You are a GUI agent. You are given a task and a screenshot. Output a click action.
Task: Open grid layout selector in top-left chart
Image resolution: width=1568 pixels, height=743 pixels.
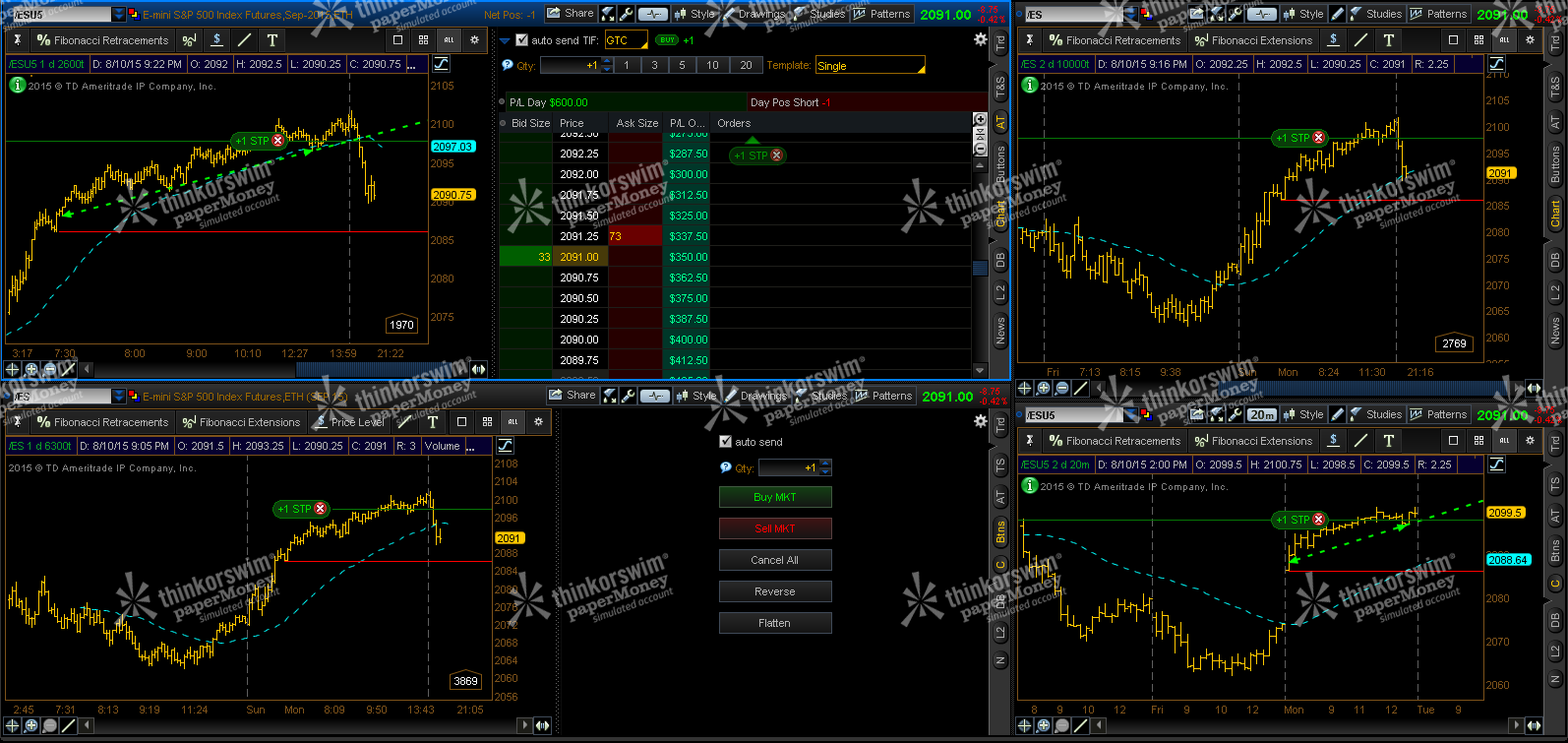[x=423, y=40]
